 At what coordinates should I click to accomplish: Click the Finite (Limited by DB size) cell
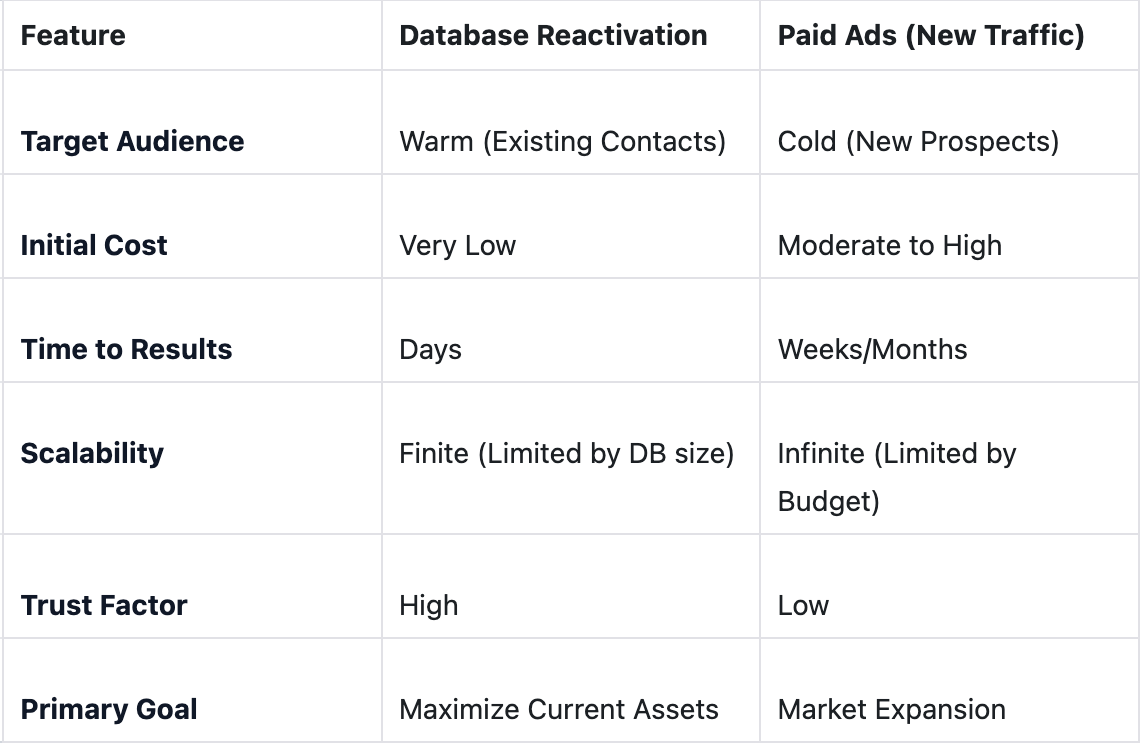[x=566, y=453]
